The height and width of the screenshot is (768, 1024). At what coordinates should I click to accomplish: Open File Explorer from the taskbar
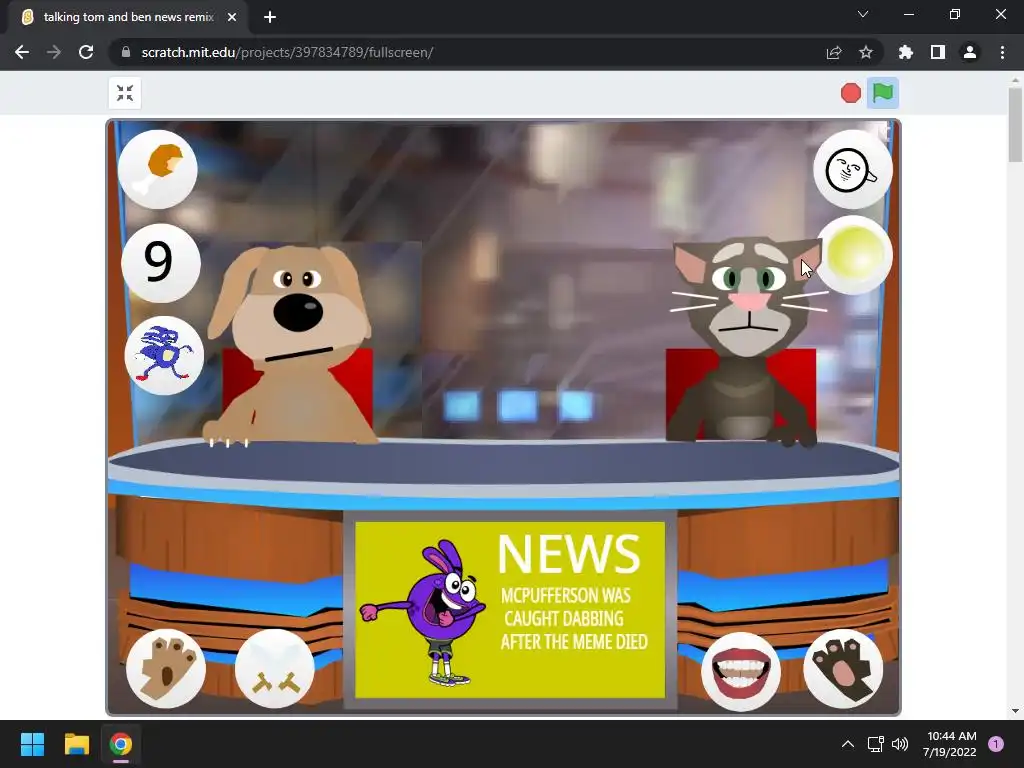[76, 744]
